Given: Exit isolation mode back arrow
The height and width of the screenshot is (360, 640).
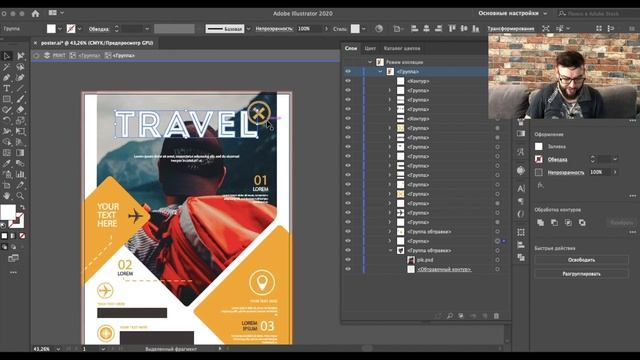Looking at the screenshot, I should coord(36,56).
